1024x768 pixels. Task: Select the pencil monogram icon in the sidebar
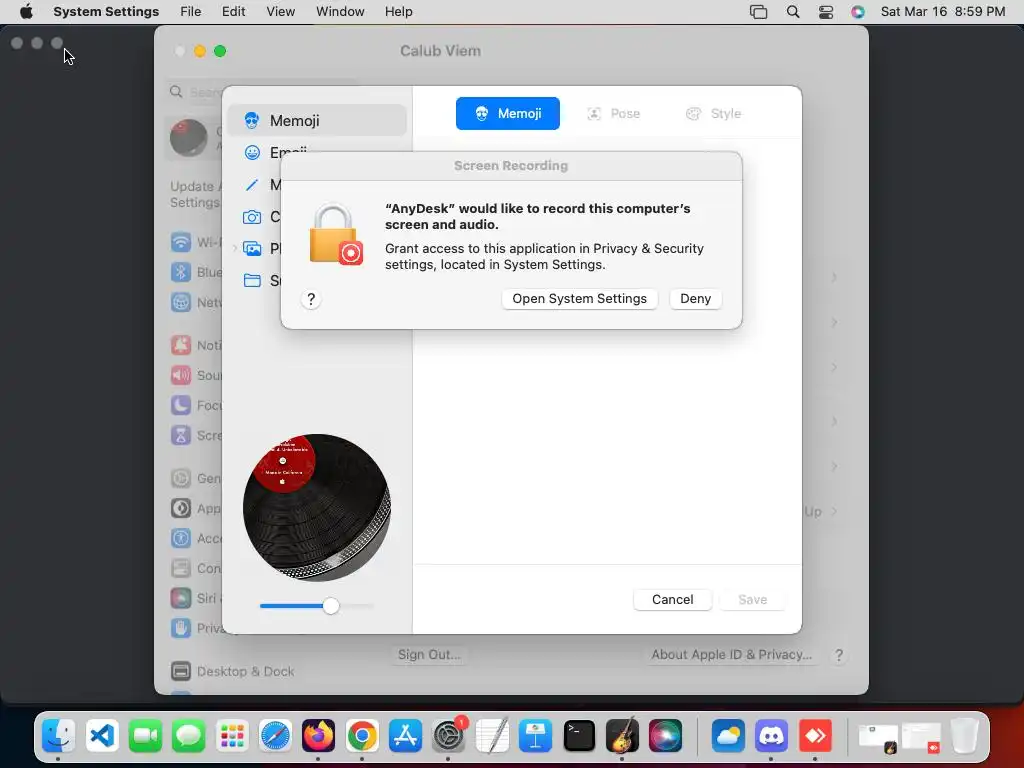(x=252, y=185)
